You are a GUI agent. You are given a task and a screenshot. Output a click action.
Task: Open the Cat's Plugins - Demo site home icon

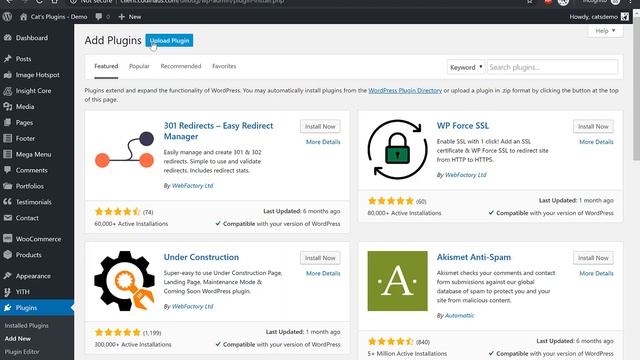click(x=23, y=17)
